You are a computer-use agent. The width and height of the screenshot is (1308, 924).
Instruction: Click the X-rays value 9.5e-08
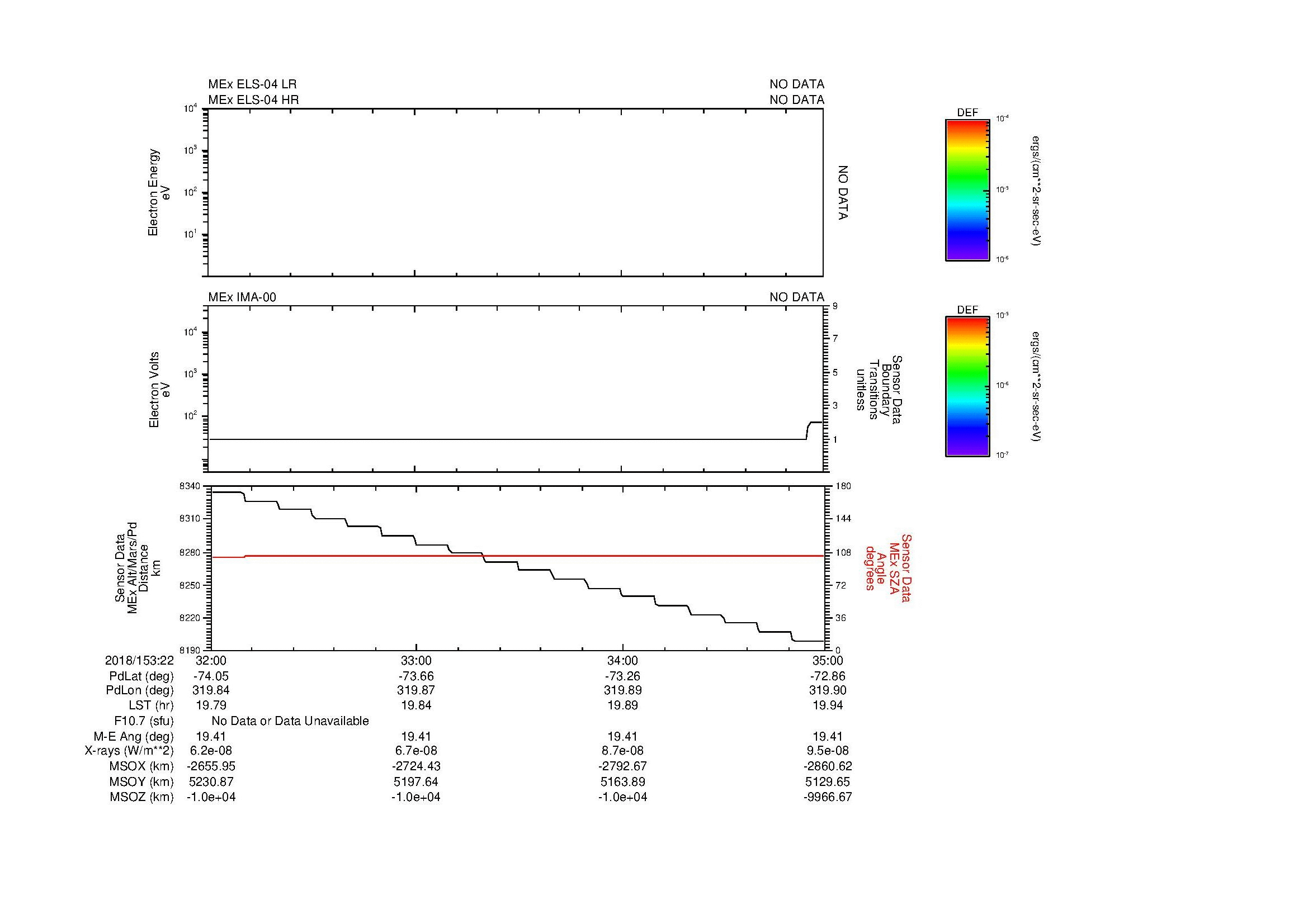828,751
